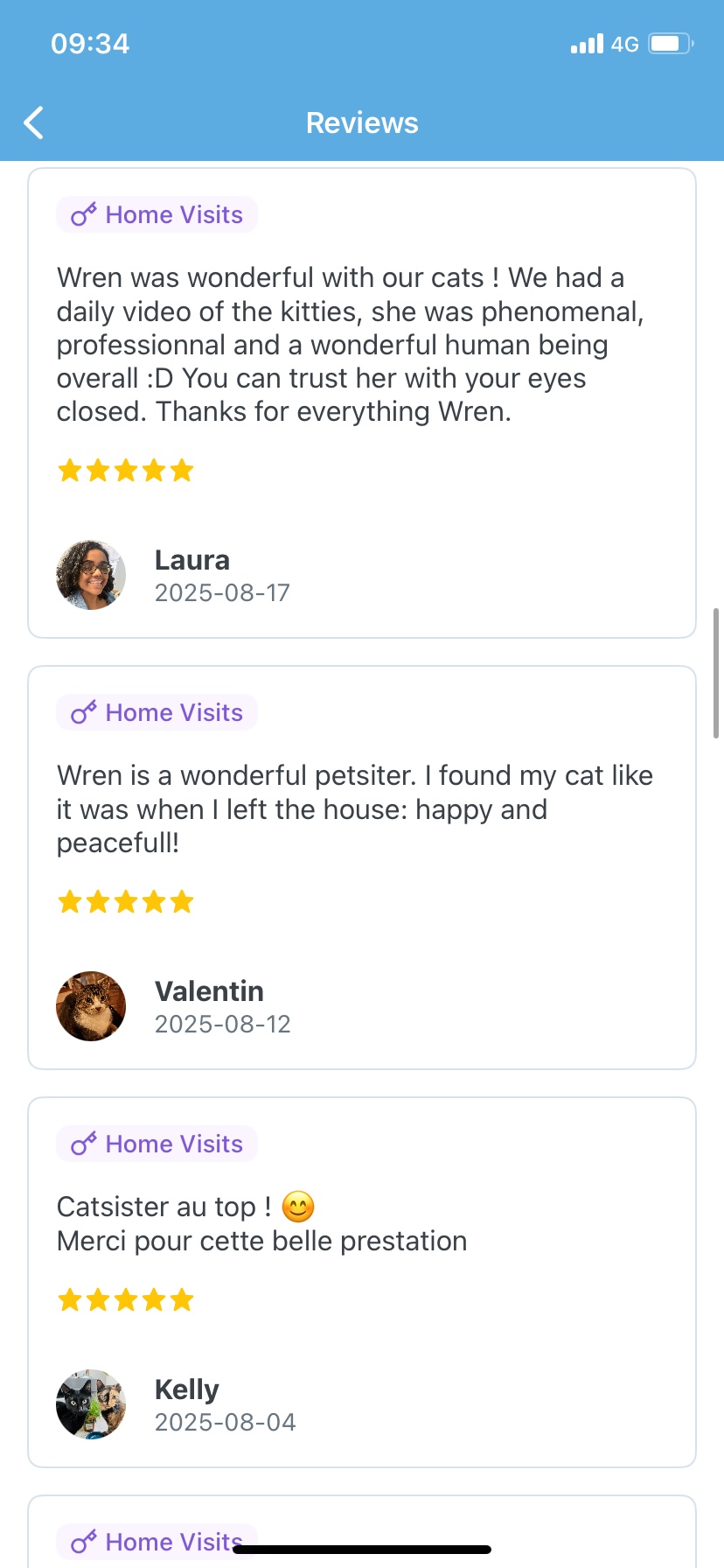Tap the reviewer name Laura
The height and width of the screenshot is (1568, 724).
[x=192, y=560]
